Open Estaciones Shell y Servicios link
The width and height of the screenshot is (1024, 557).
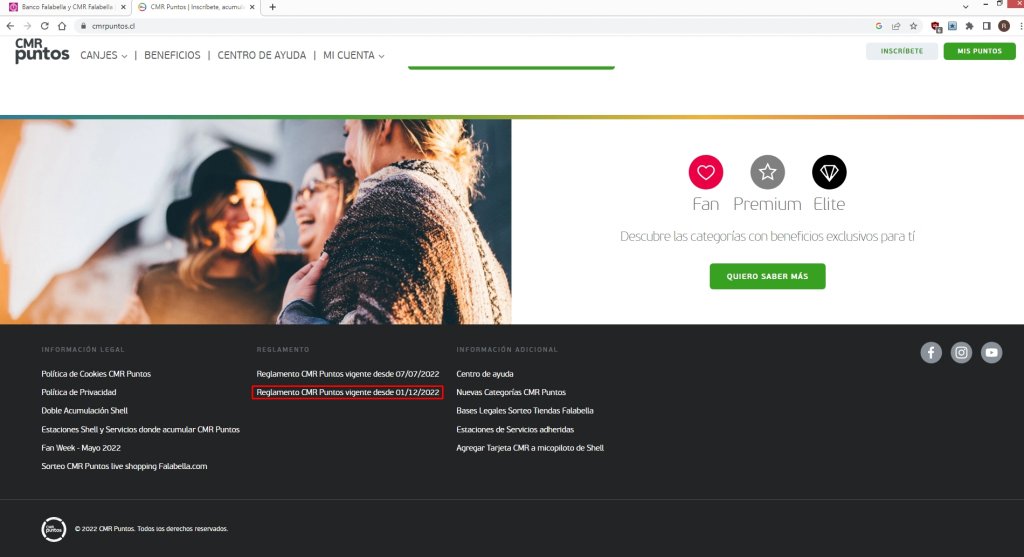140,430
